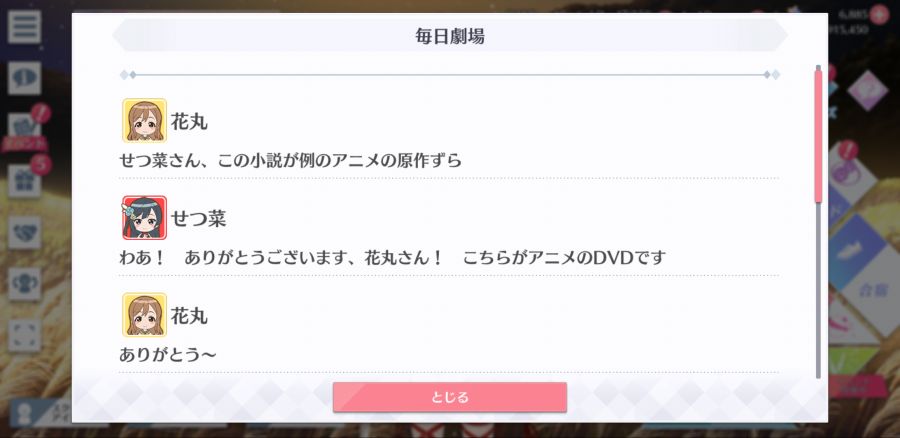Click the pink scrollbar thumb in dialog
900x438 pixels.
click(x=818, y=136)
